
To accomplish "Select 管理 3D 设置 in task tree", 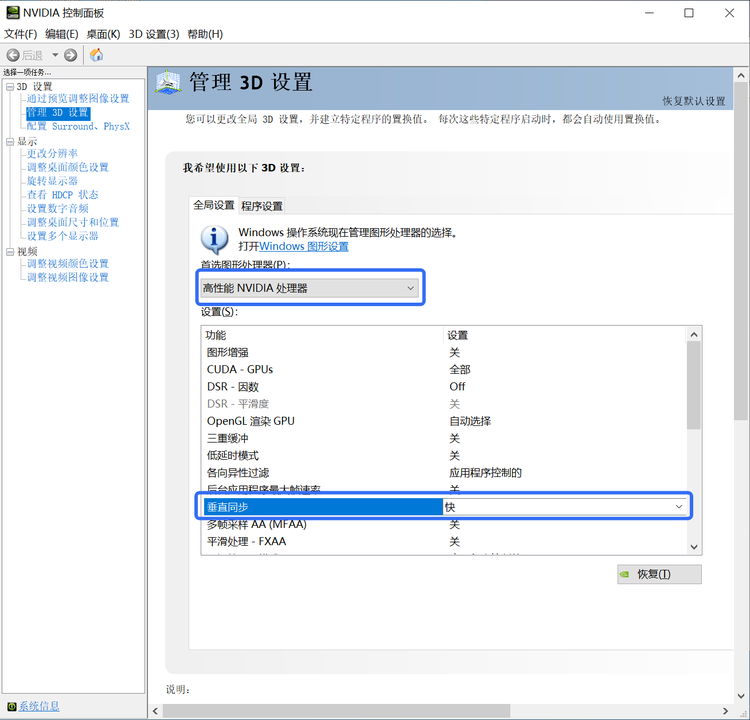I will click(58, 113).
